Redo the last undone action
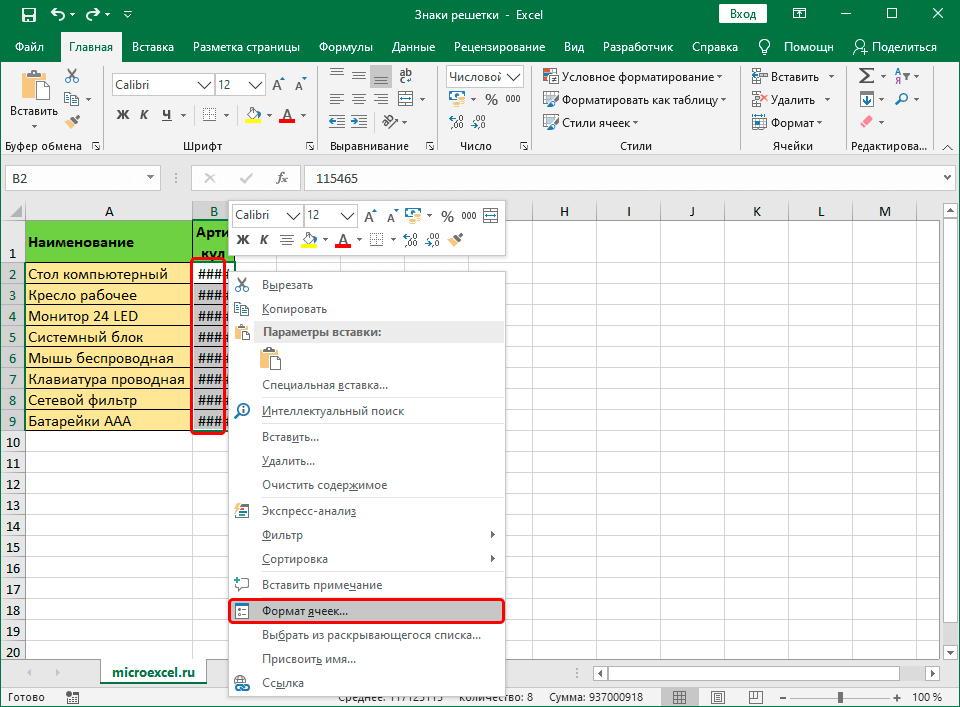 tap(93, 14)
